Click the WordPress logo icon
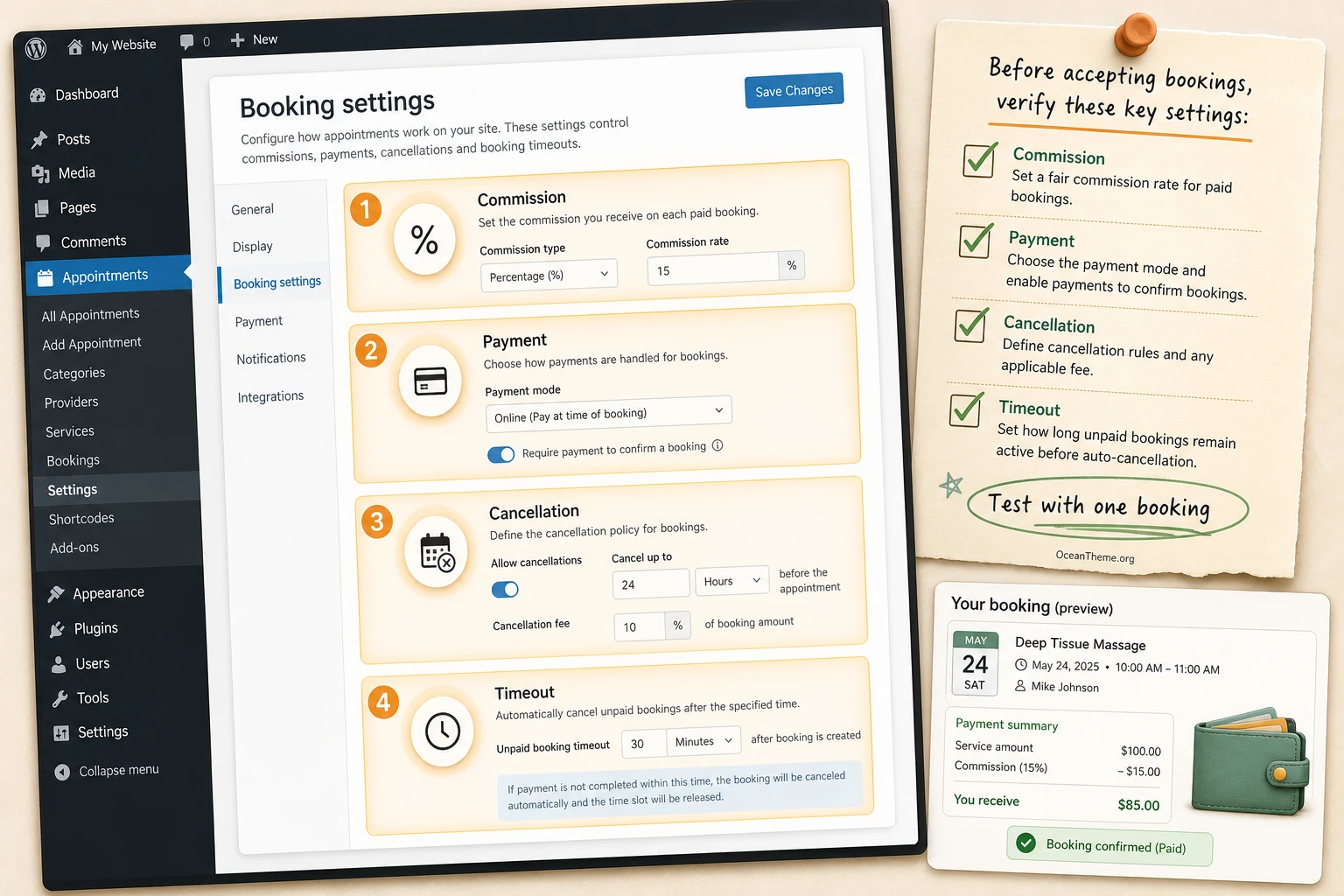Image resolution: width=1344 pixels, height=896 pixels. [x=36, y=49]
